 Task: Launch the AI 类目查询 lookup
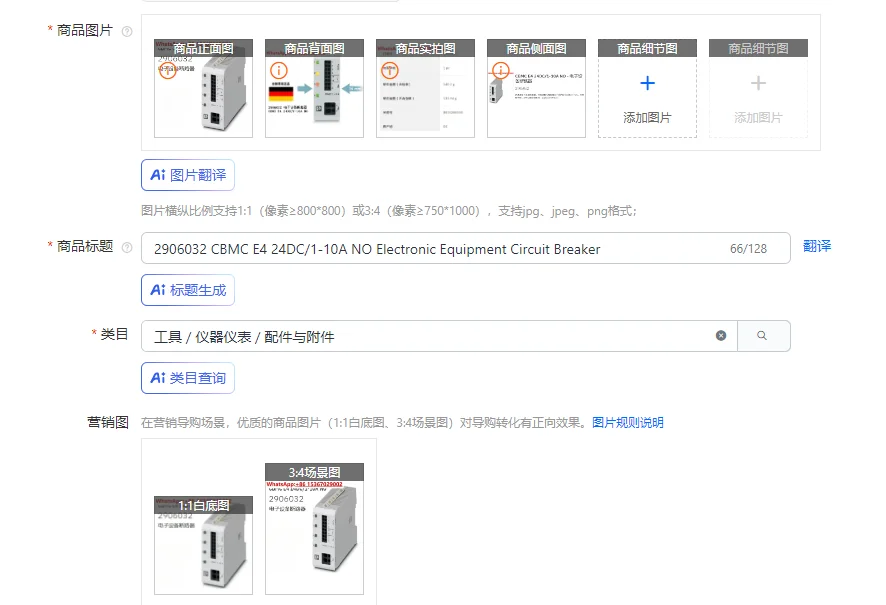tap(188, 378)
